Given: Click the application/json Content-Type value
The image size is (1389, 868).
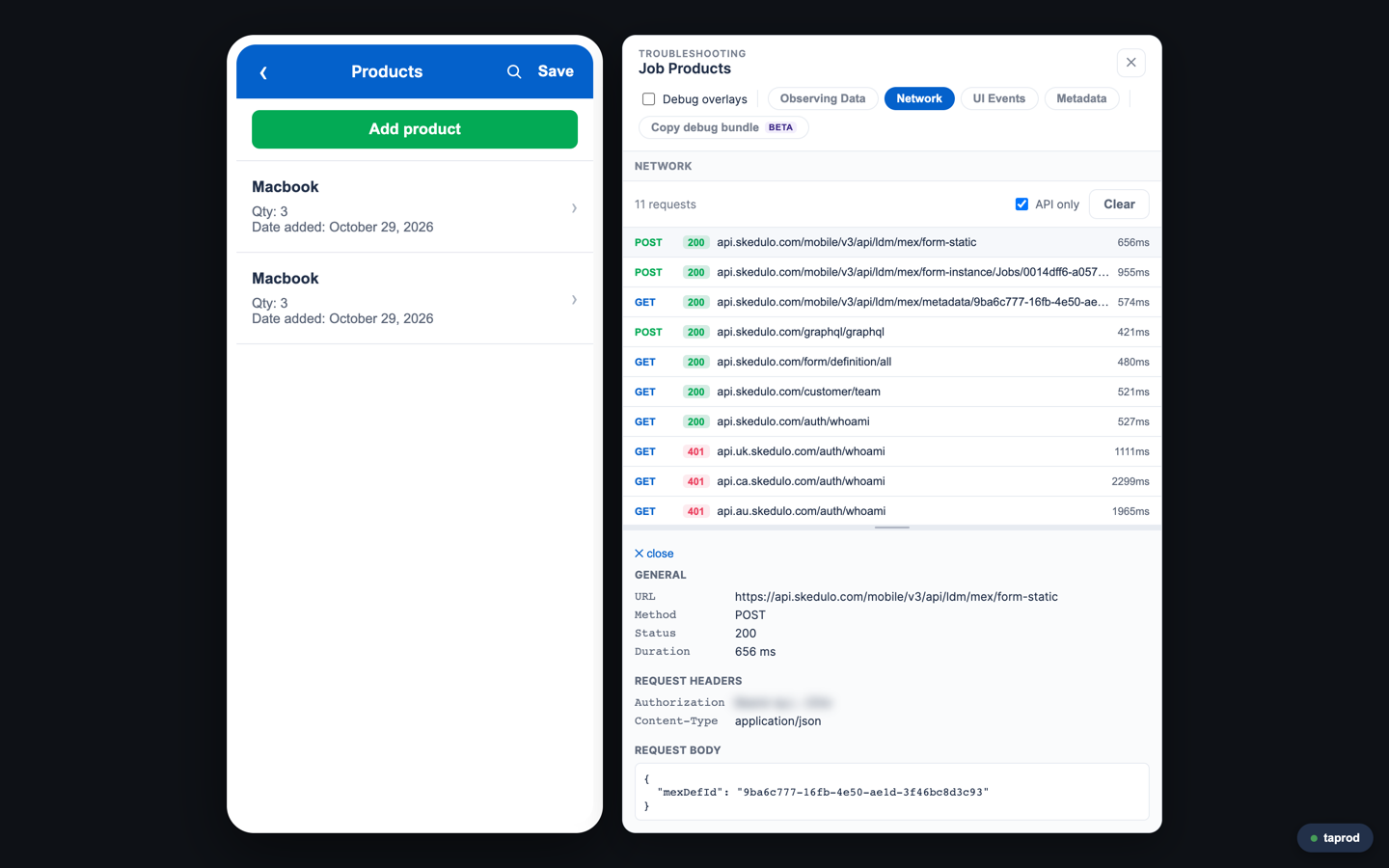Looking at the screenshot, I should tap(777, 721).
